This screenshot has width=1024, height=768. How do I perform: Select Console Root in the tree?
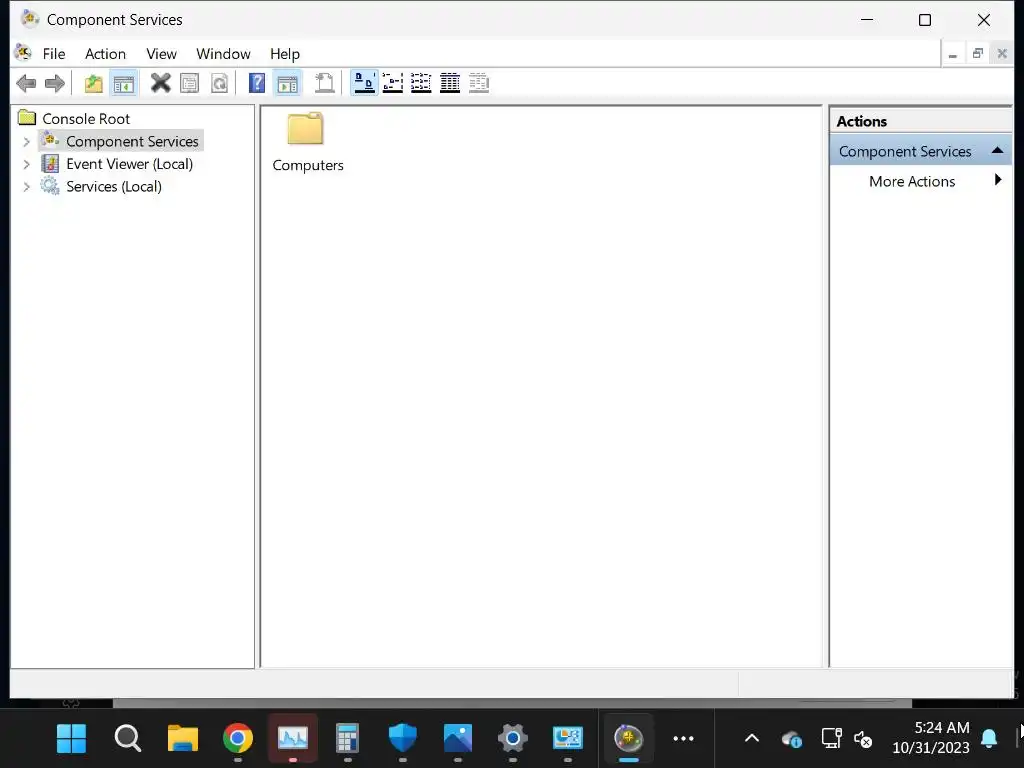86,118
